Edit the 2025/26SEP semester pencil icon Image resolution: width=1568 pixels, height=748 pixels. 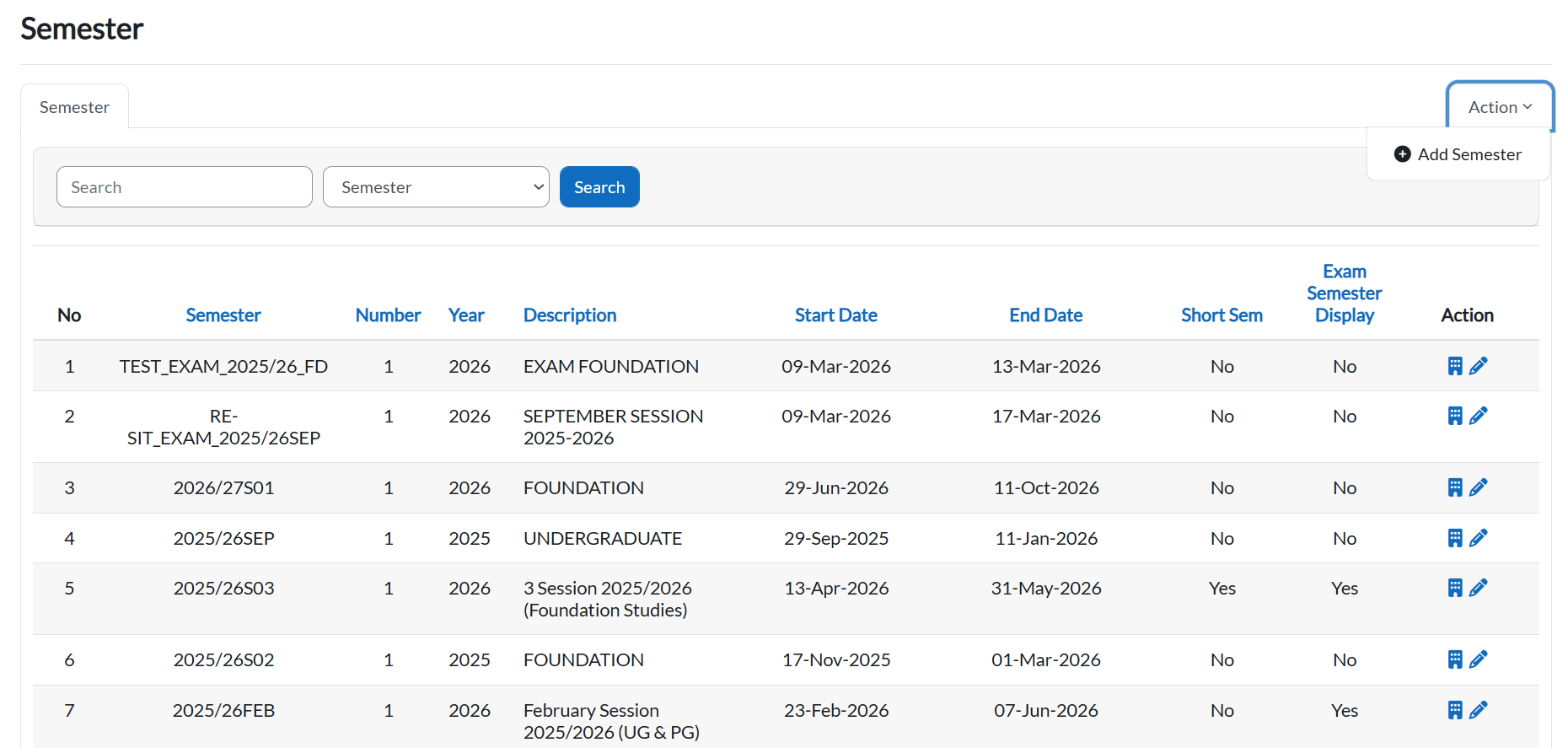click(1479, 538)
